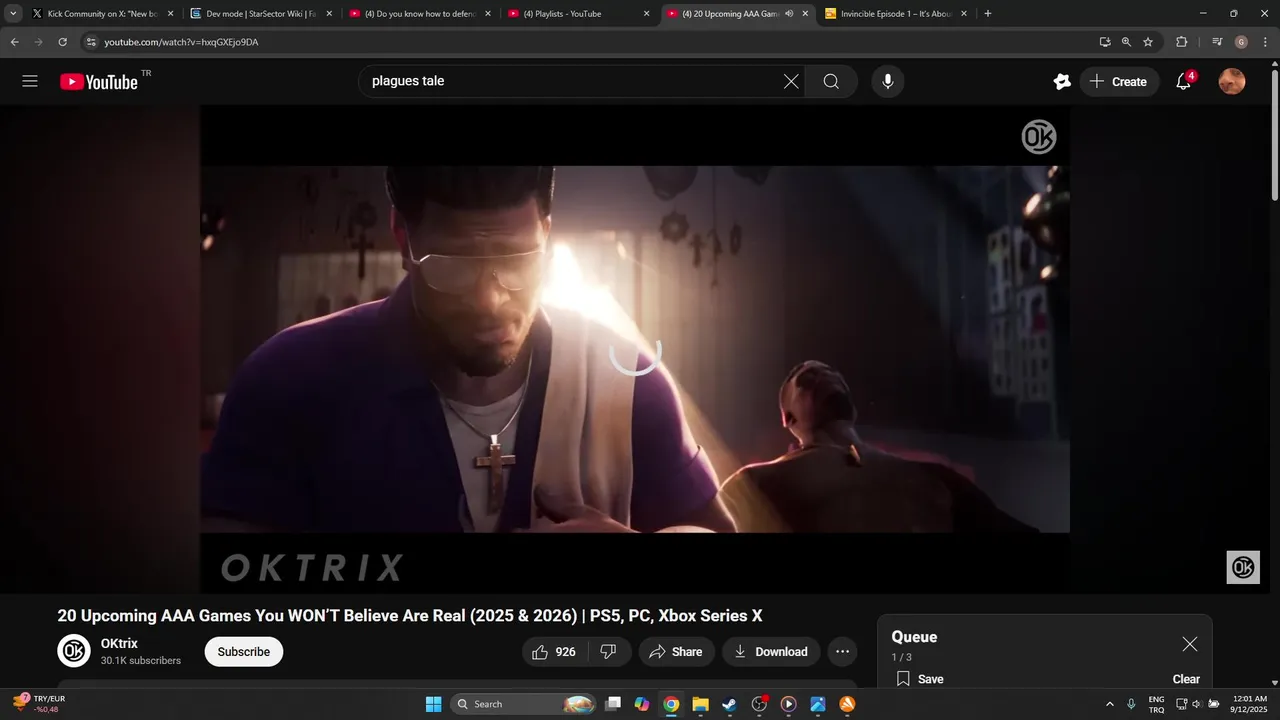This screenshot has width=1280, height=720.
Task: Open the Chrome extensions puzzle icon
Action: coord(1181,42)
